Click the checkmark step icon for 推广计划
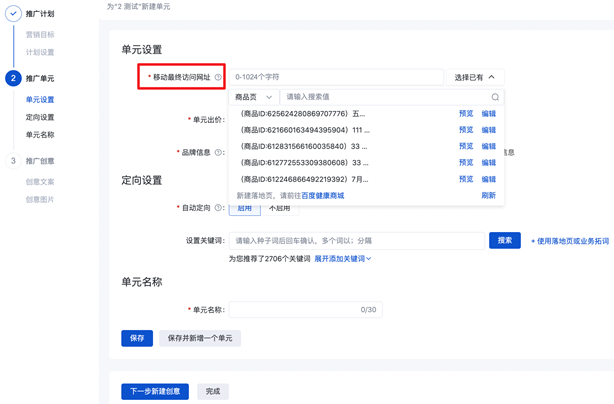The width and height of the screenshot is (614, 404). [13, 14]
